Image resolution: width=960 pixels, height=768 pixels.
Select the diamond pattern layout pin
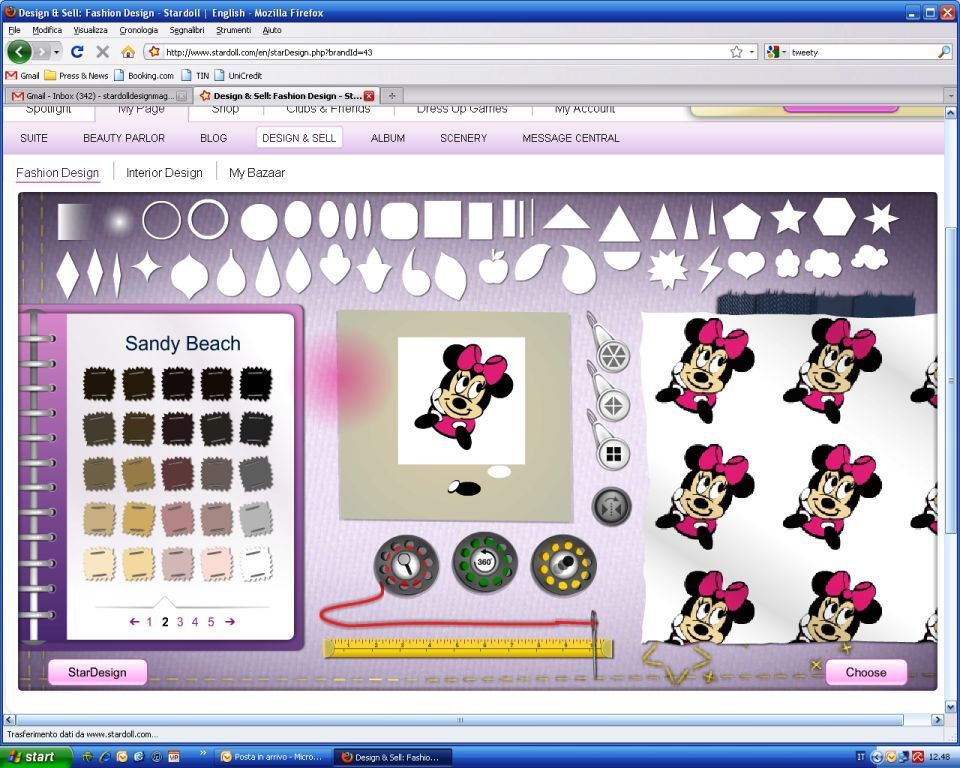tap(613, 405)
